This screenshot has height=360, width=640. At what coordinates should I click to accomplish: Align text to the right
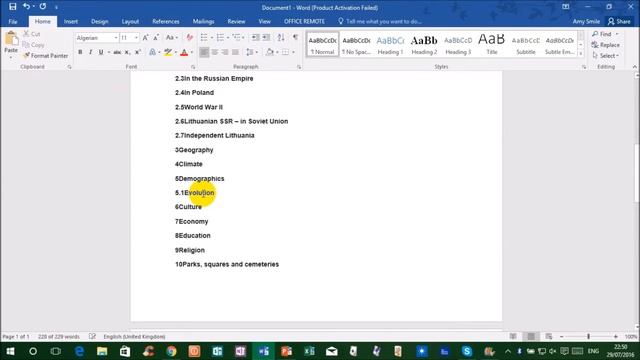(x=225, y=52)
